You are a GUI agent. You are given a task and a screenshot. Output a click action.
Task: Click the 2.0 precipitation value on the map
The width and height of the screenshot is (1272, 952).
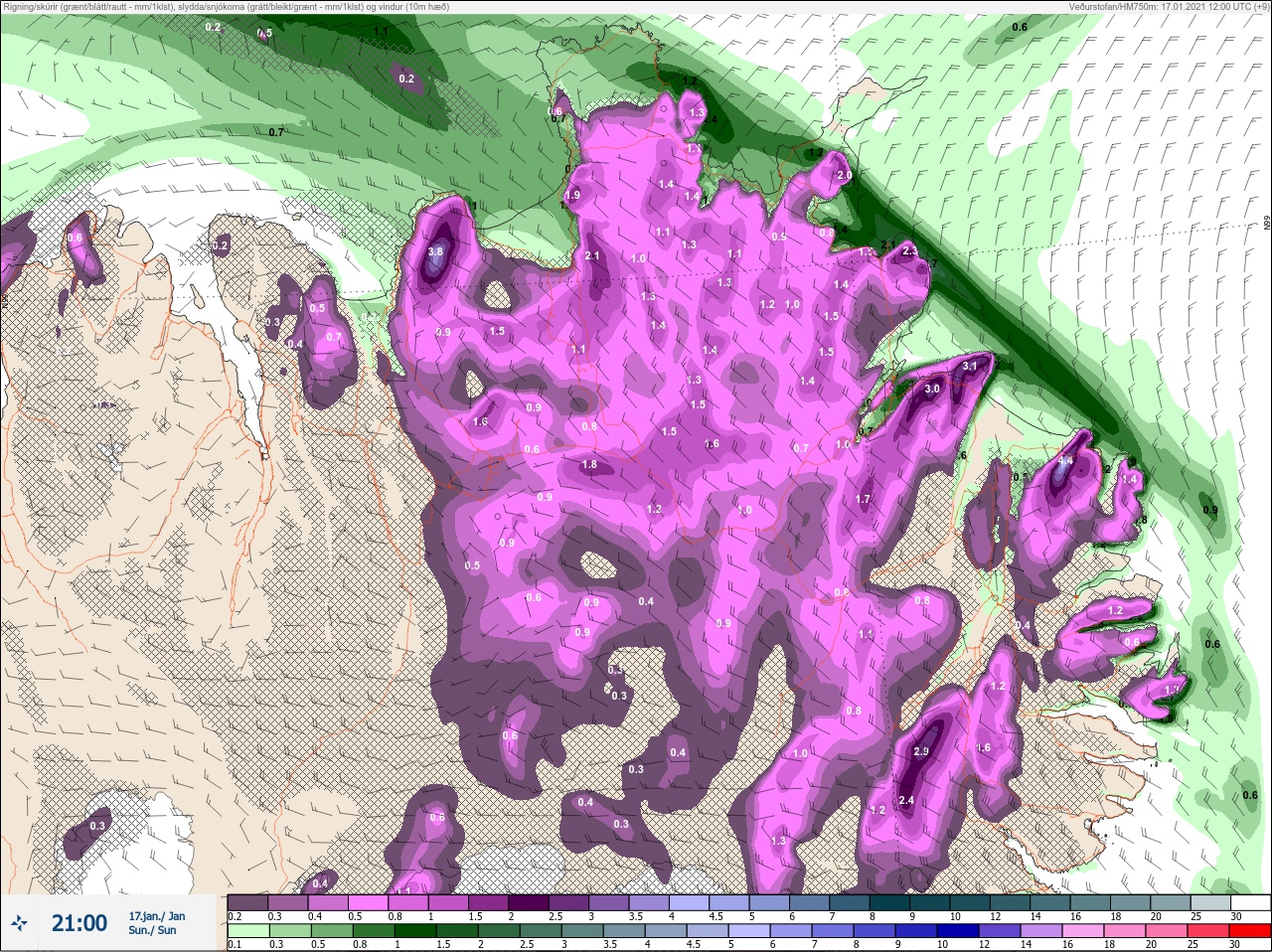(845, 175)
